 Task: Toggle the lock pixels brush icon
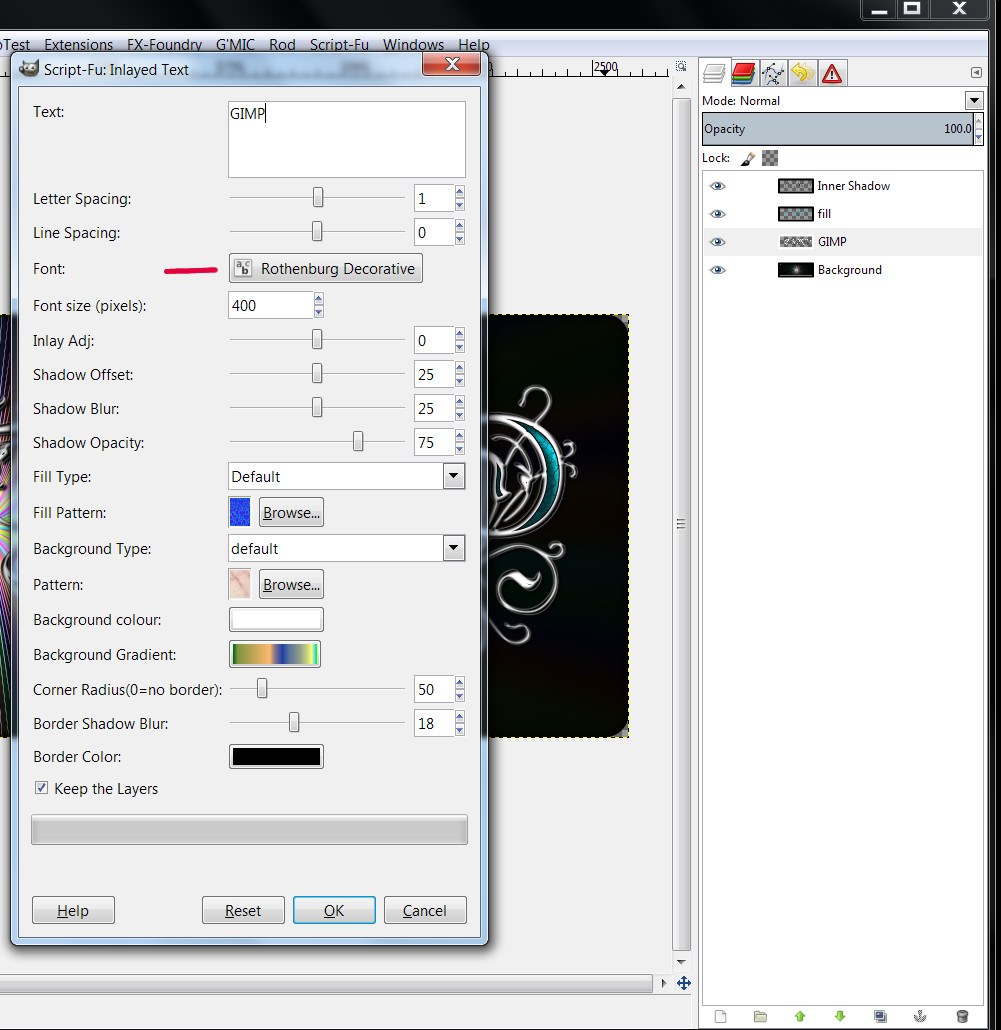[x=748, y=158]
